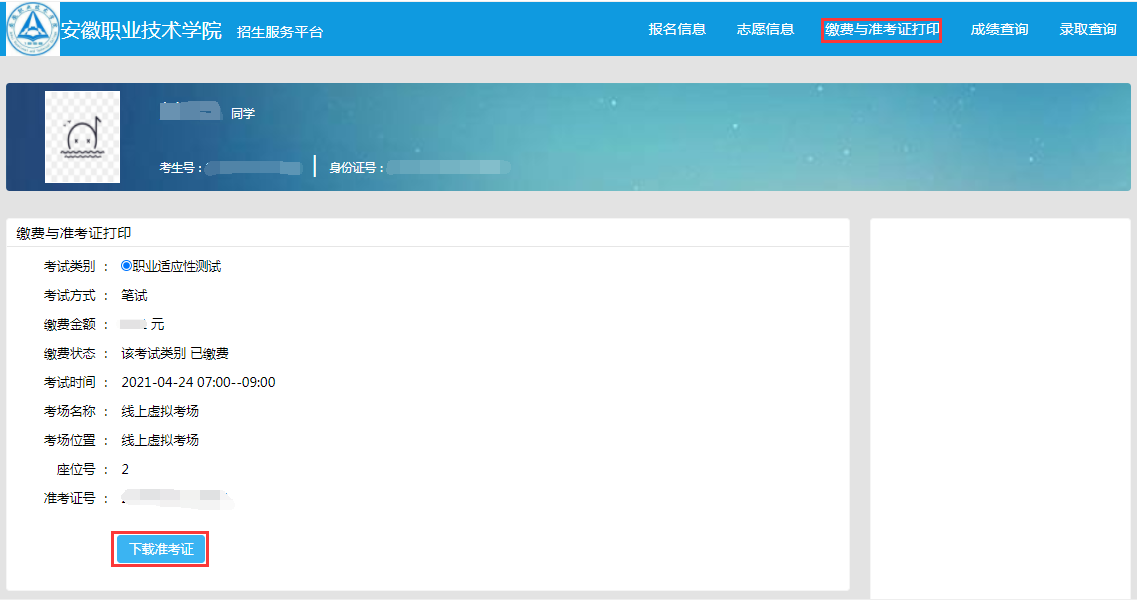Click the college logo icon

pos(32,29)
